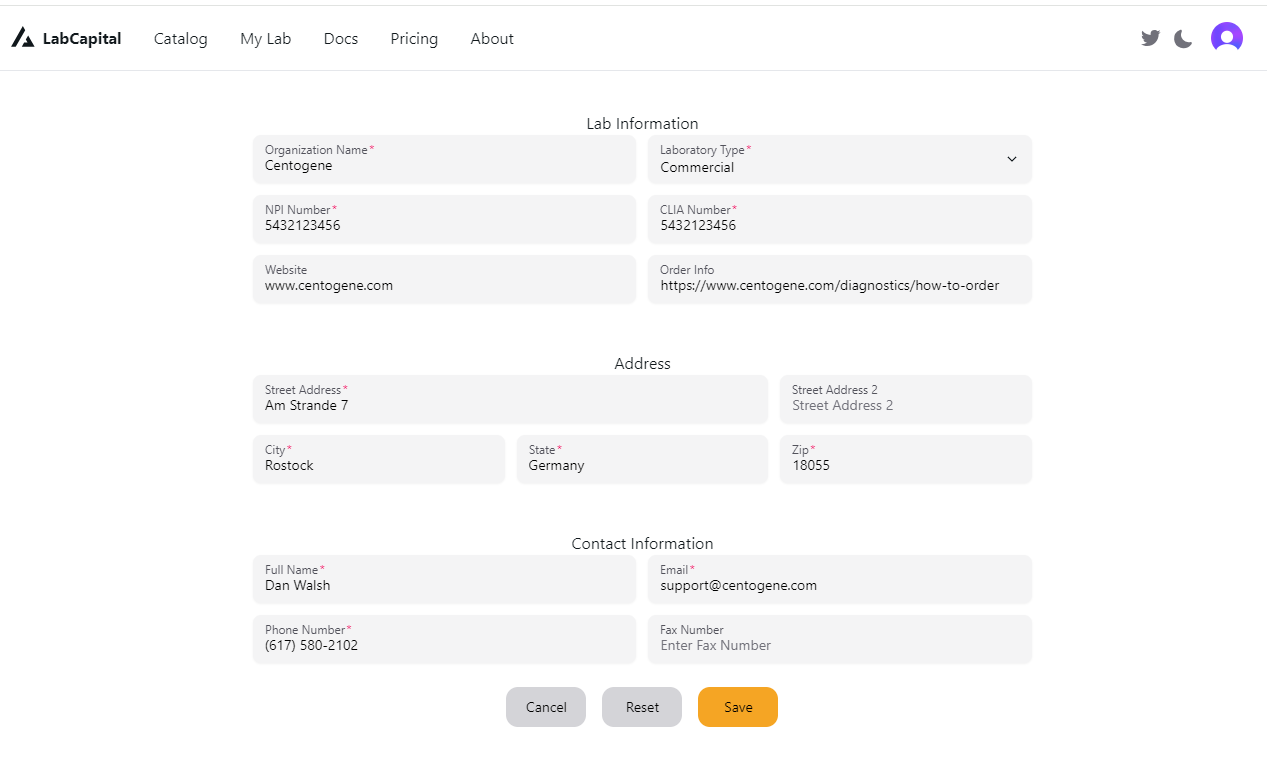Go to the Catalog menu item
Screen dimensions: 1267x769
181,39
